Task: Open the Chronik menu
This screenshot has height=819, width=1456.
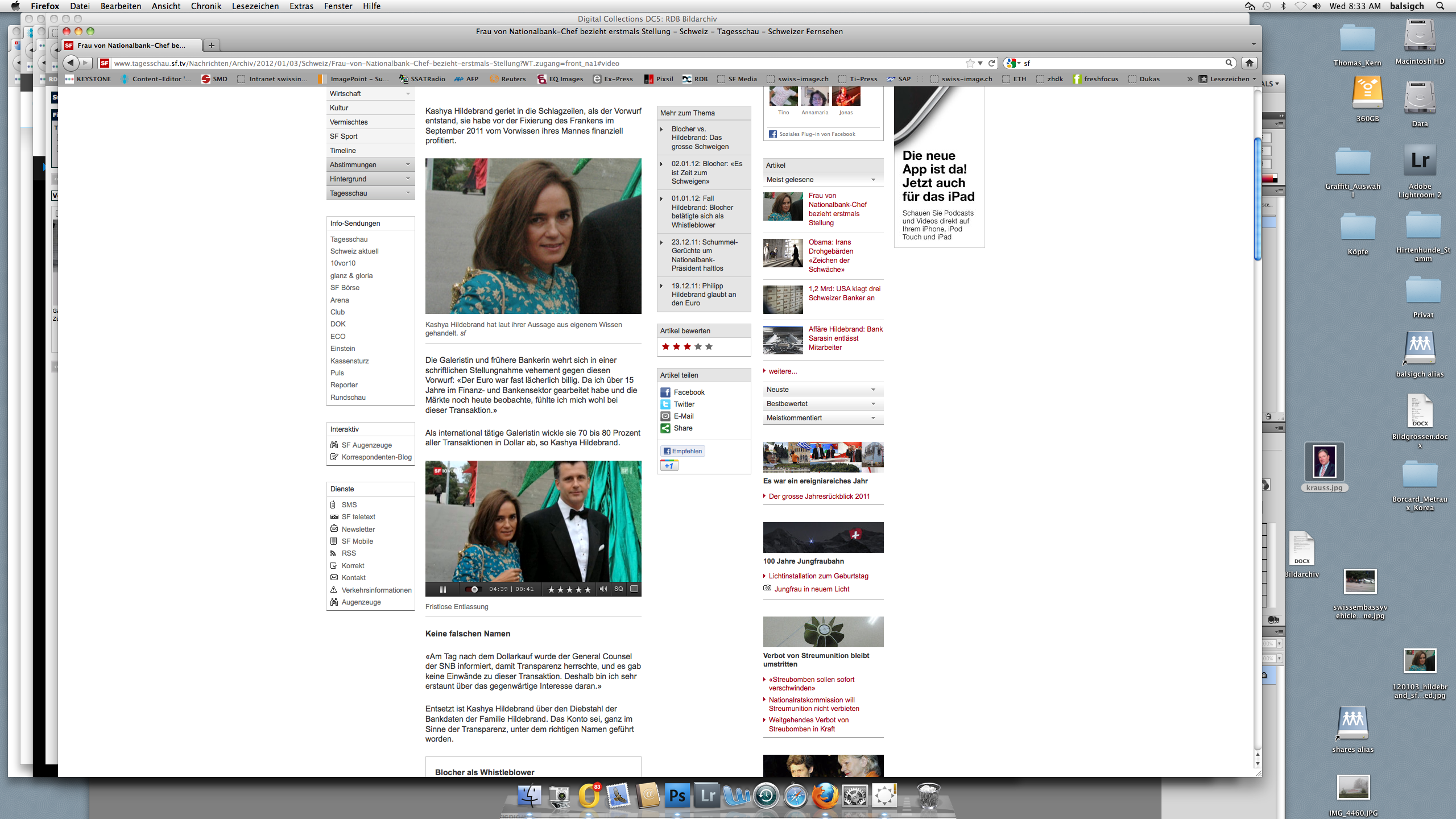Action: tap(205, 6)
